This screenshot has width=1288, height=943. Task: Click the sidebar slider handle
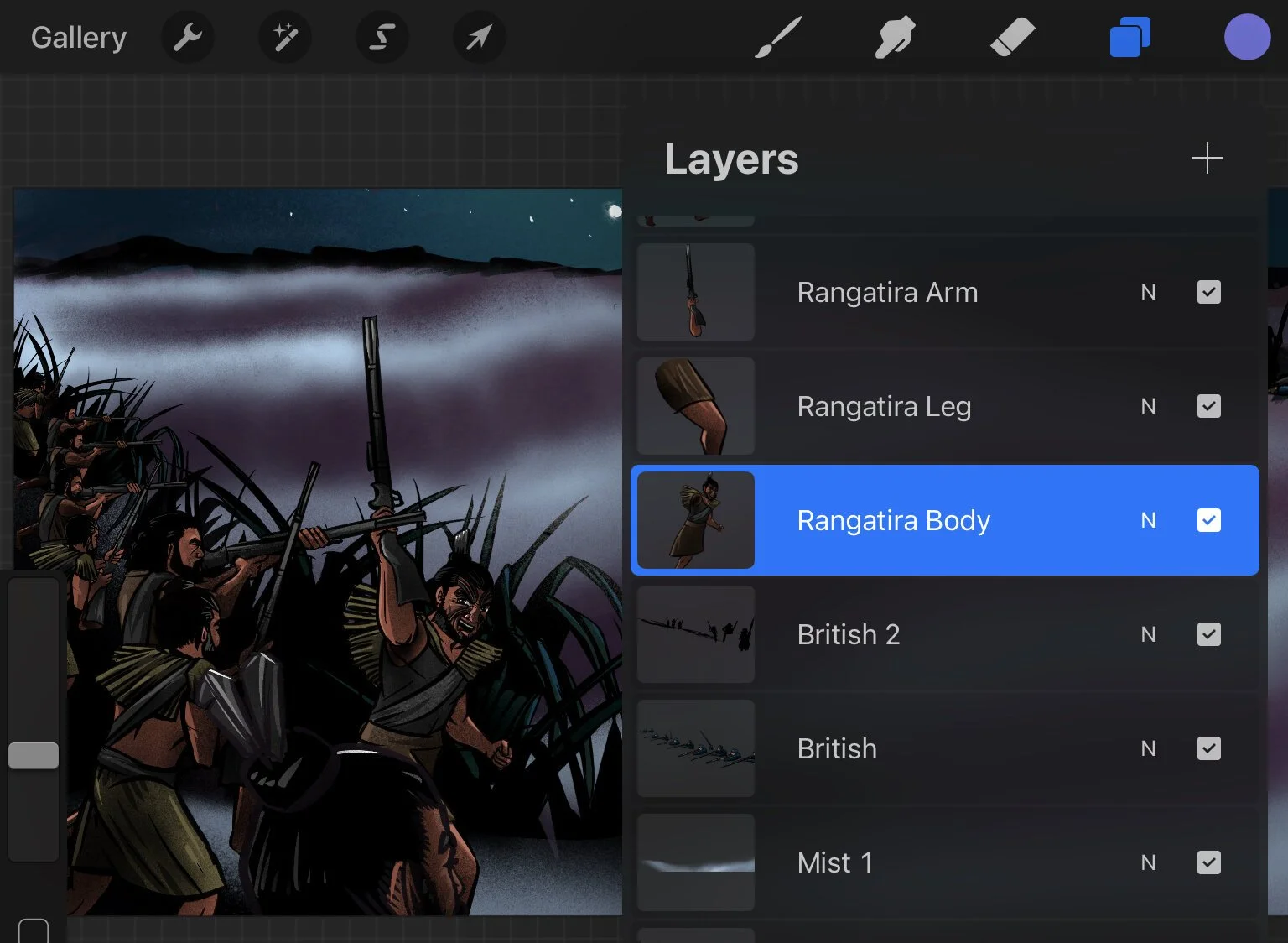(34, 755)
